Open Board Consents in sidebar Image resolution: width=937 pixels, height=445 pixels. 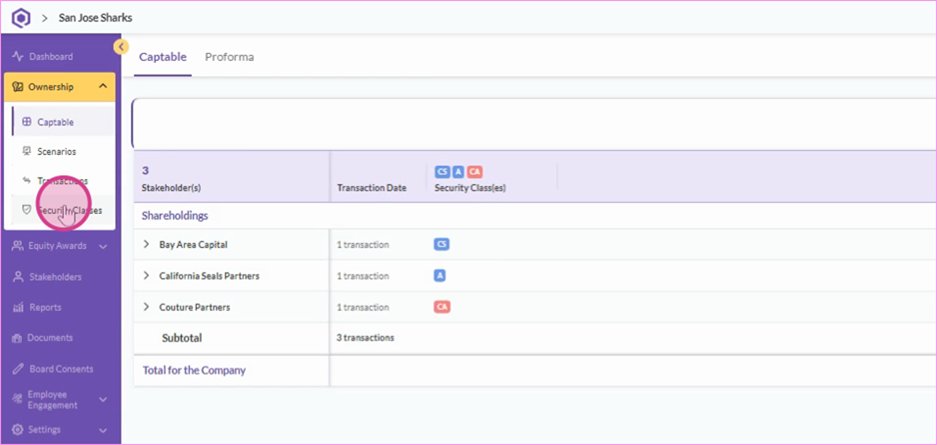point(62,369)
